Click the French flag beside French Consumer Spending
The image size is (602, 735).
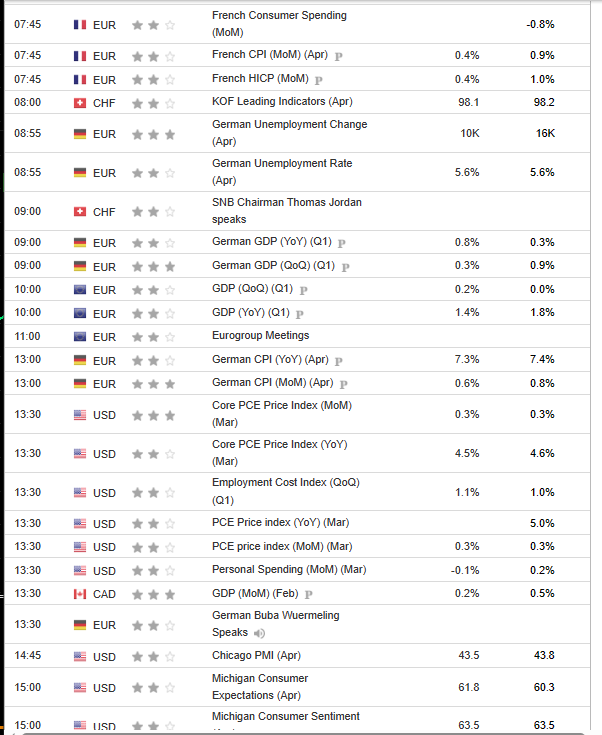(x=80, y=25)
